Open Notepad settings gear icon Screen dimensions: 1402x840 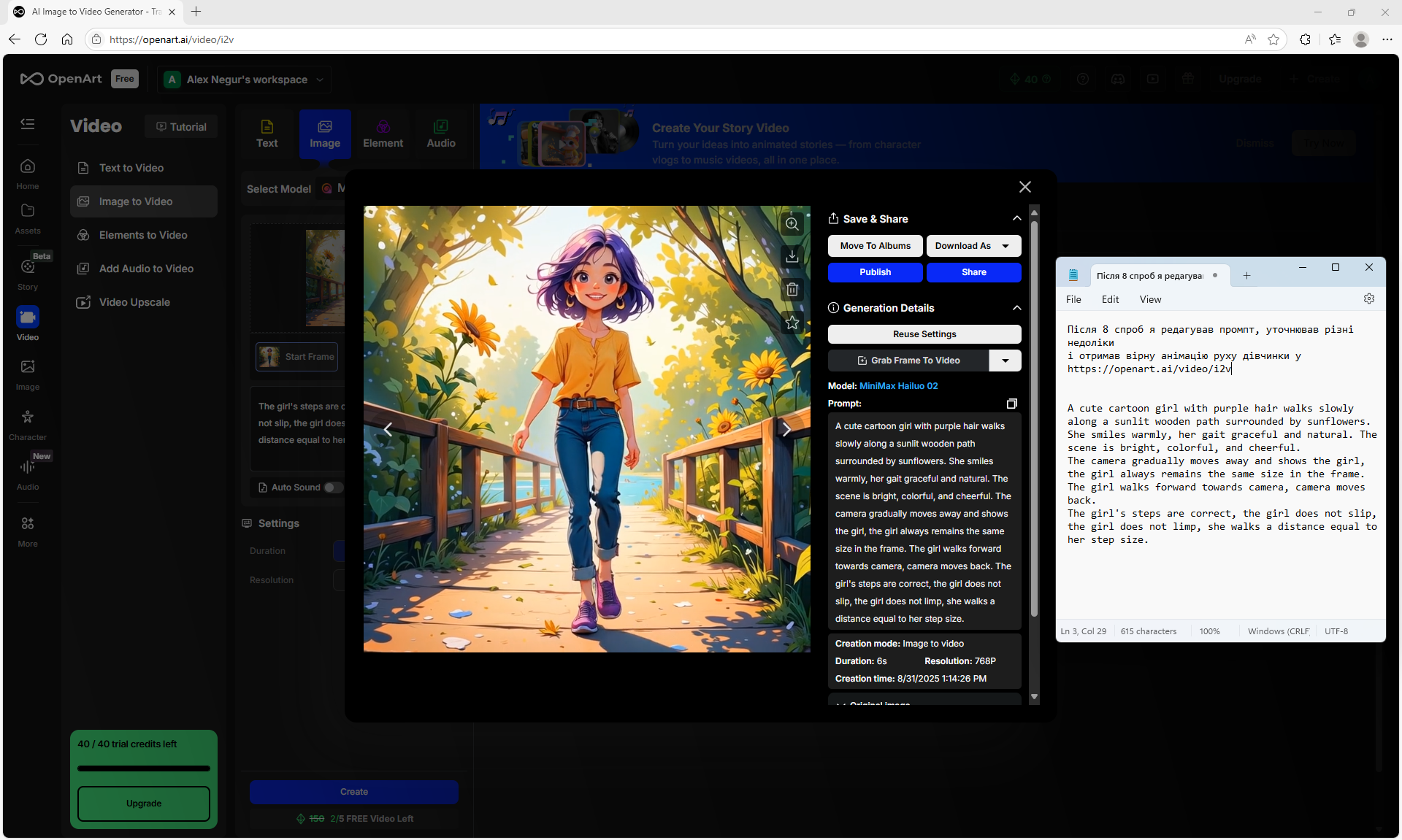click(1368, 298)
